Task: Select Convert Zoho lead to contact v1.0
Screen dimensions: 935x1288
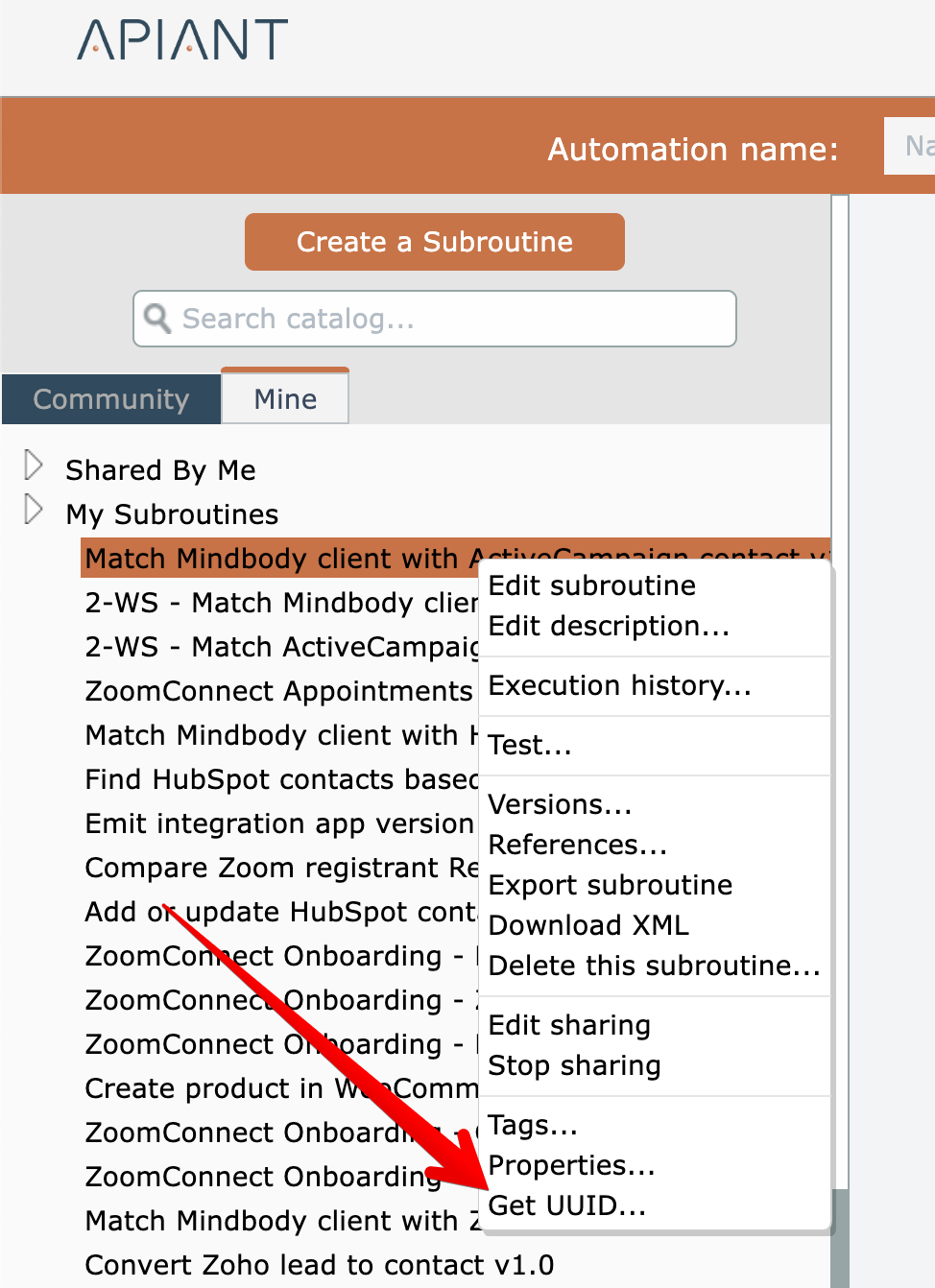Action: point(319,1265)
